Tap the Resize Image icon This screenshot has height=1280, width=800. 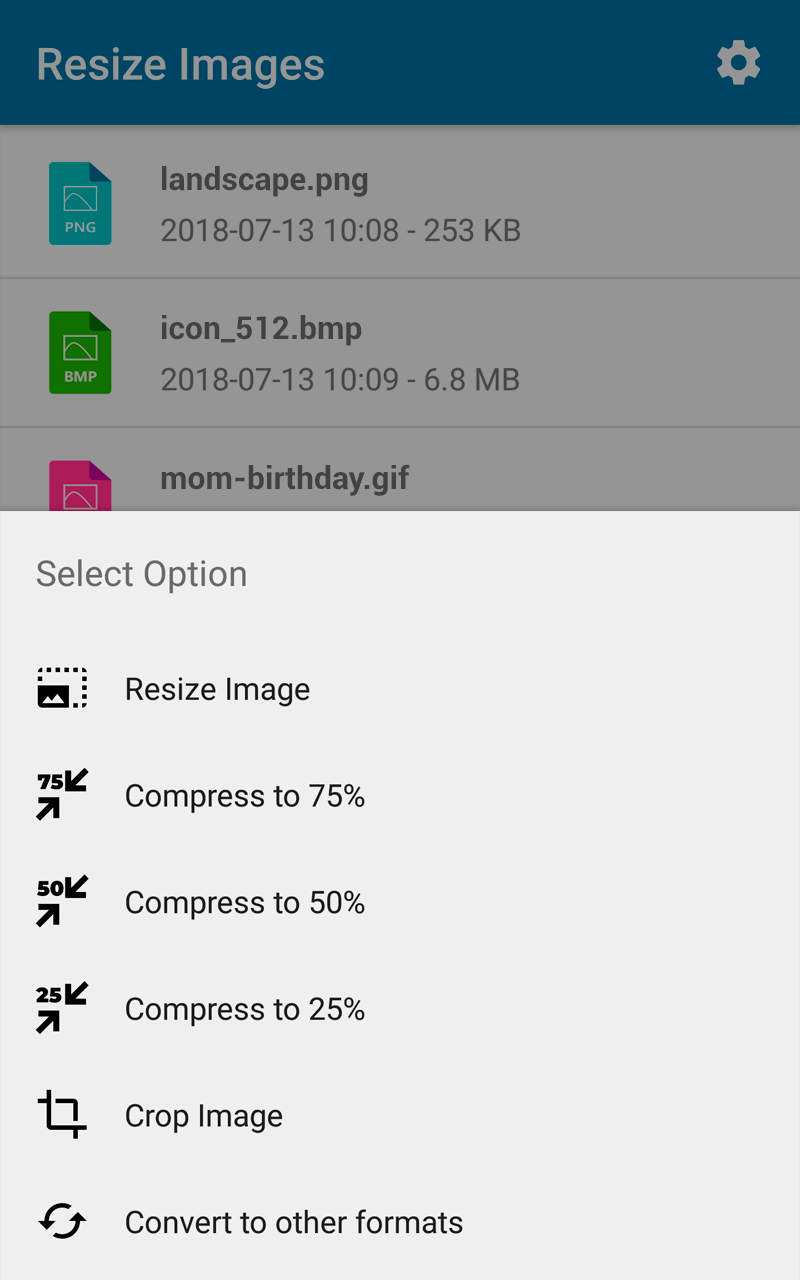(62, 688)
